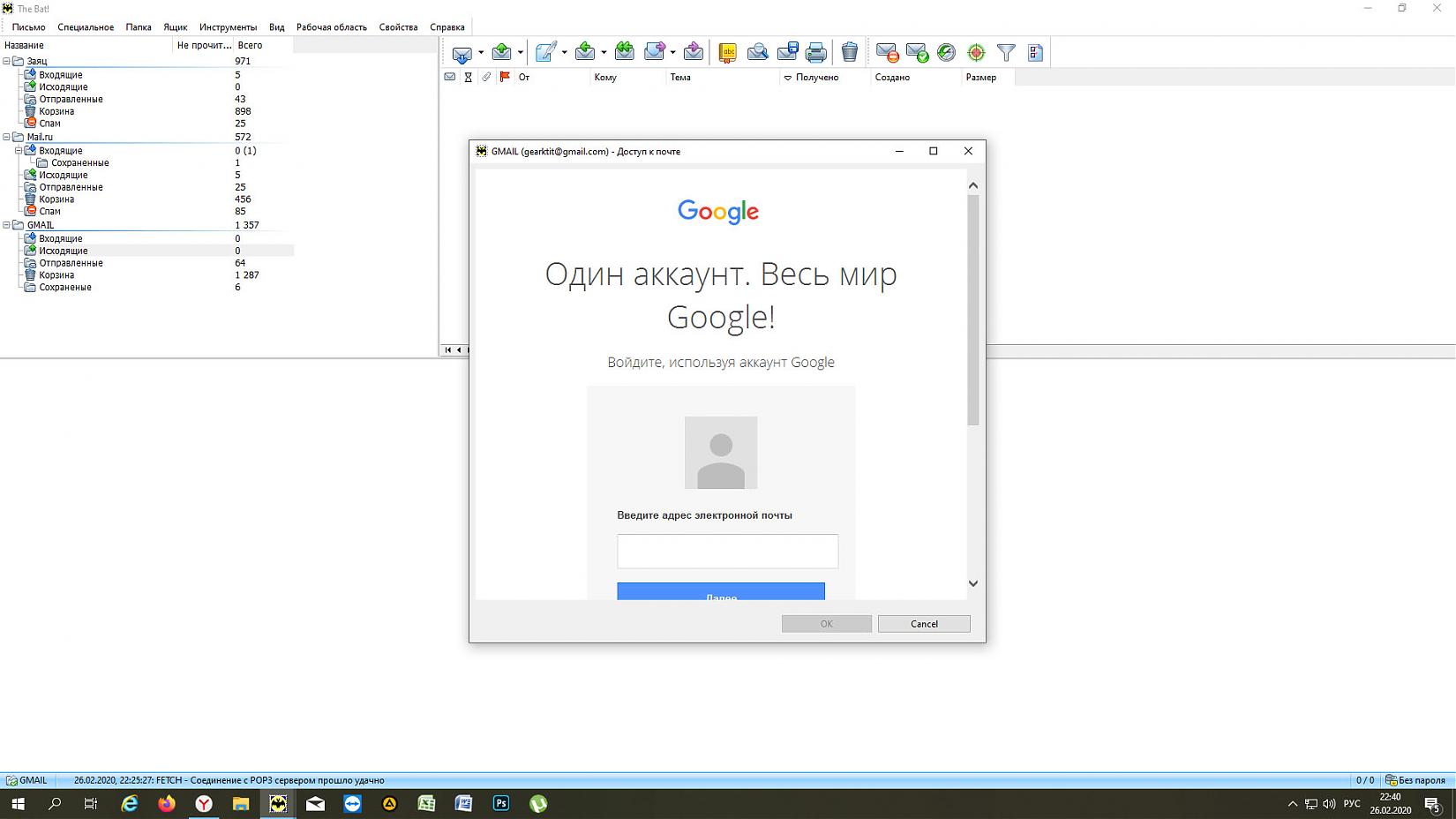Screen dimensions: 1456x819
Task: Click the printer icon in toolbar
Action: 816,53
